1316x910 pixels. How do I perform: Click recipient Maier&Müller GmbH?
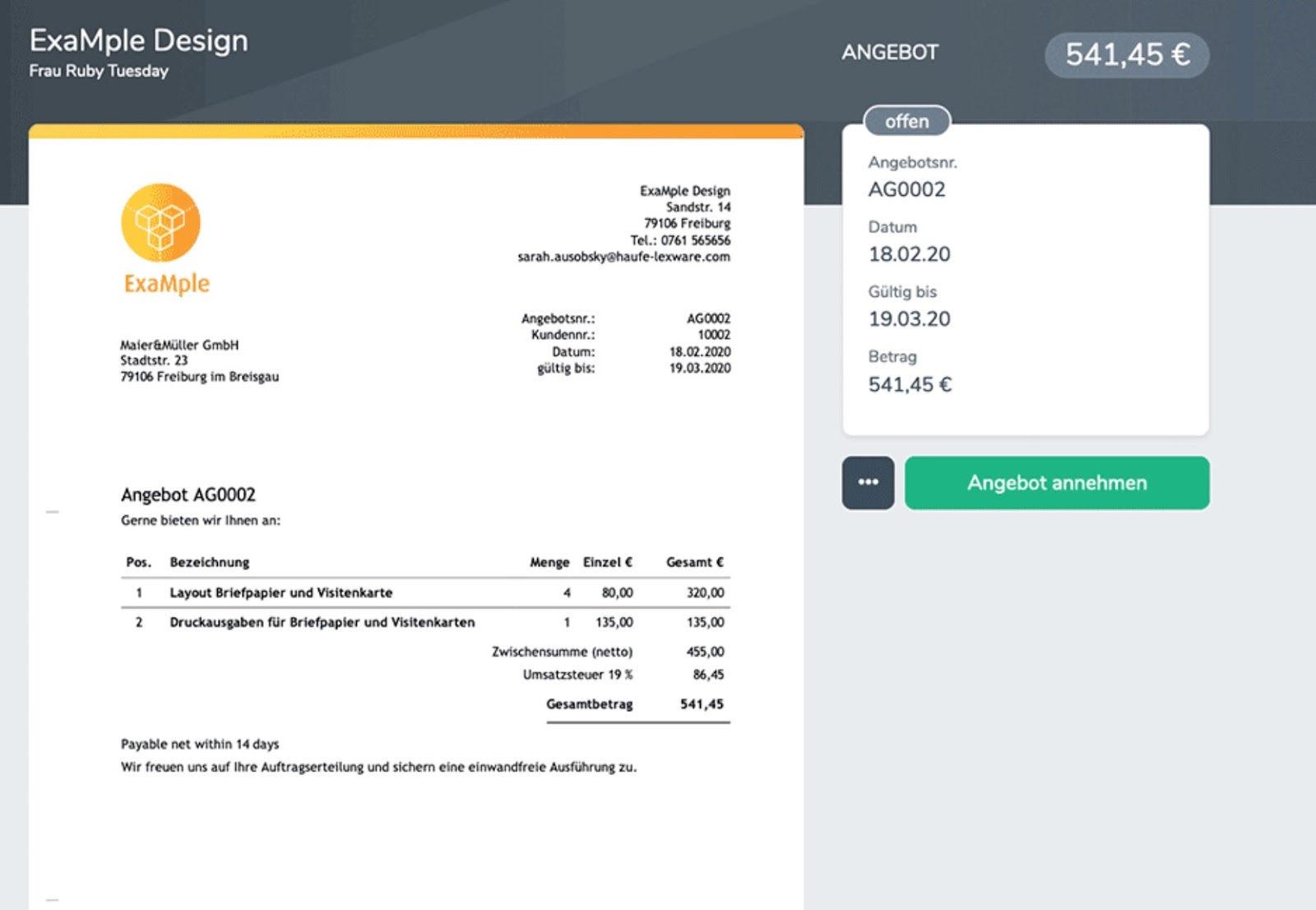point(179,345)
